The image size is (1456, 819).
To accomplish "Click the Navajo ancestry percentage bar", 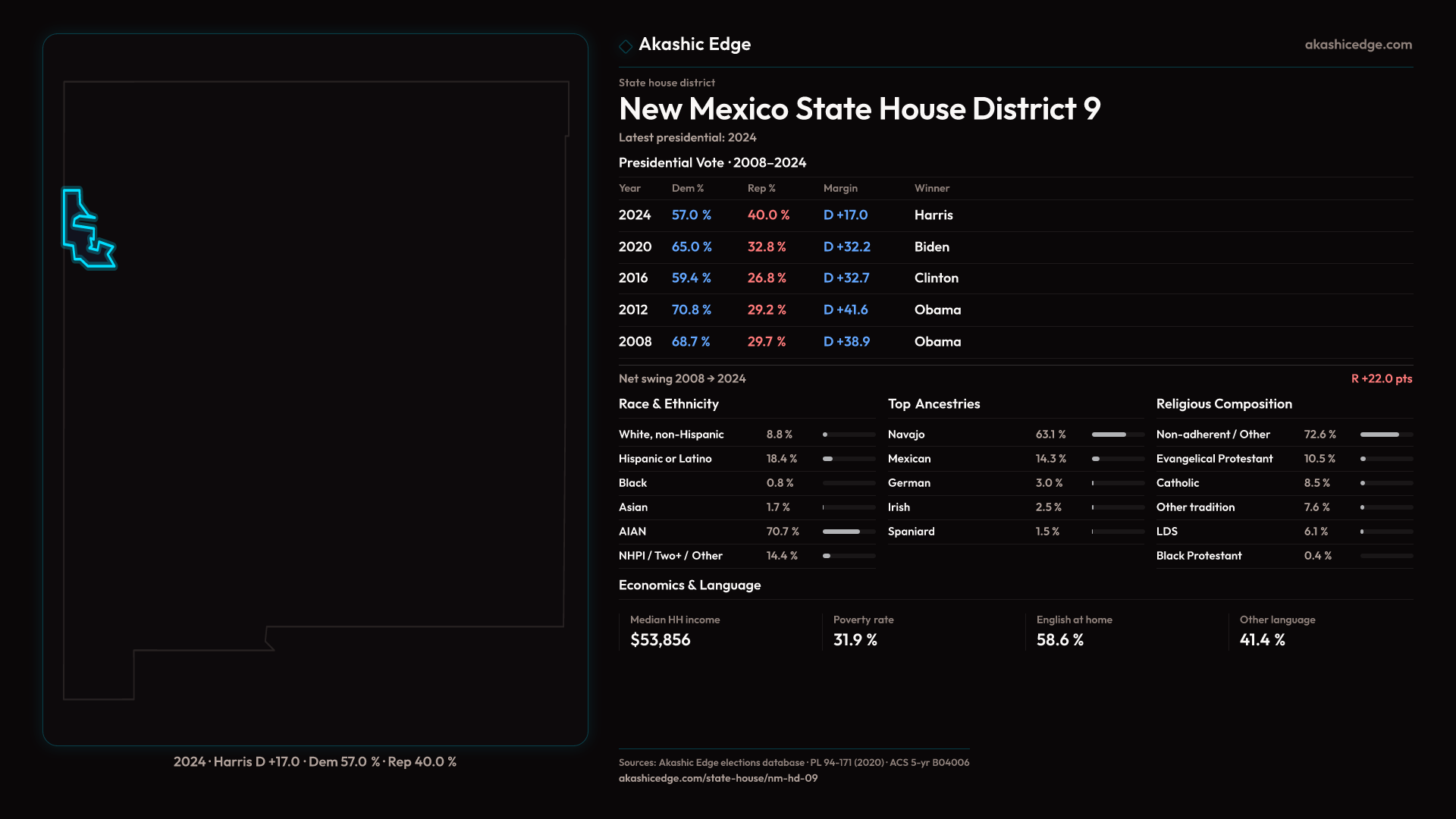I will point(1117,435).
